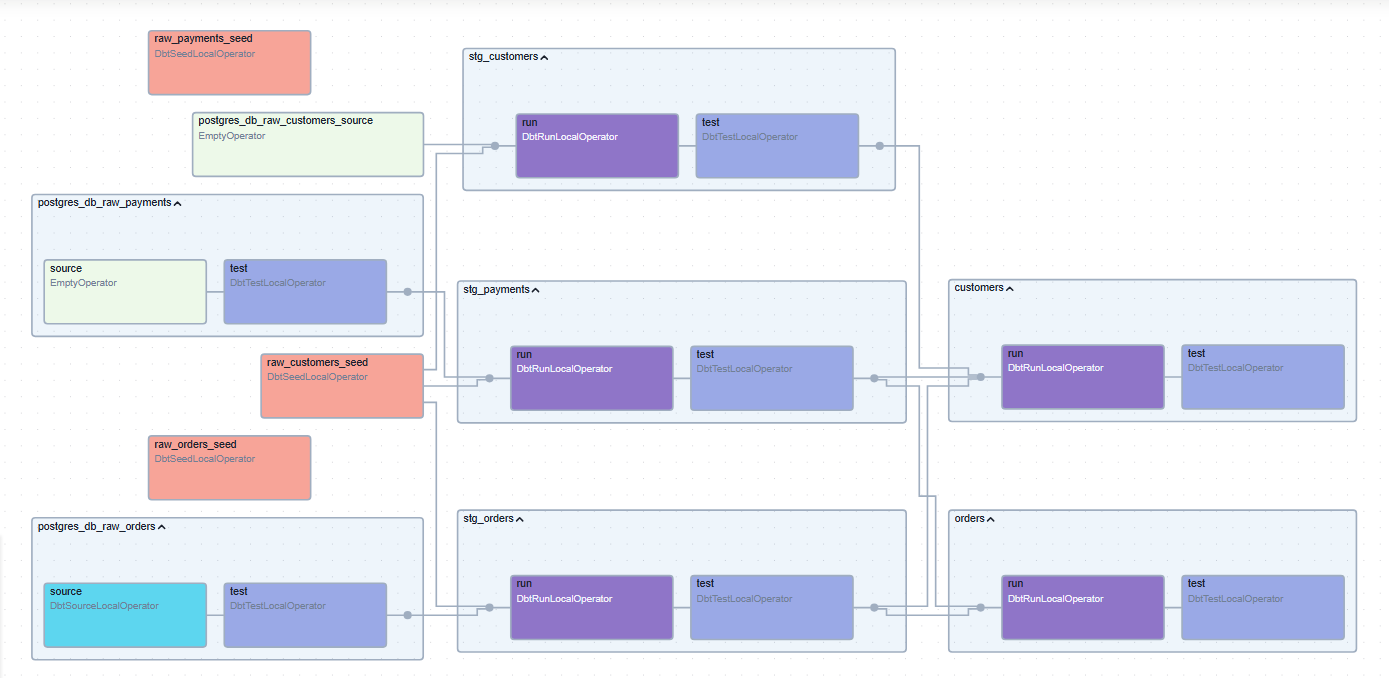
Task: Collapse the customers task group
Action: pos(1009,289)
